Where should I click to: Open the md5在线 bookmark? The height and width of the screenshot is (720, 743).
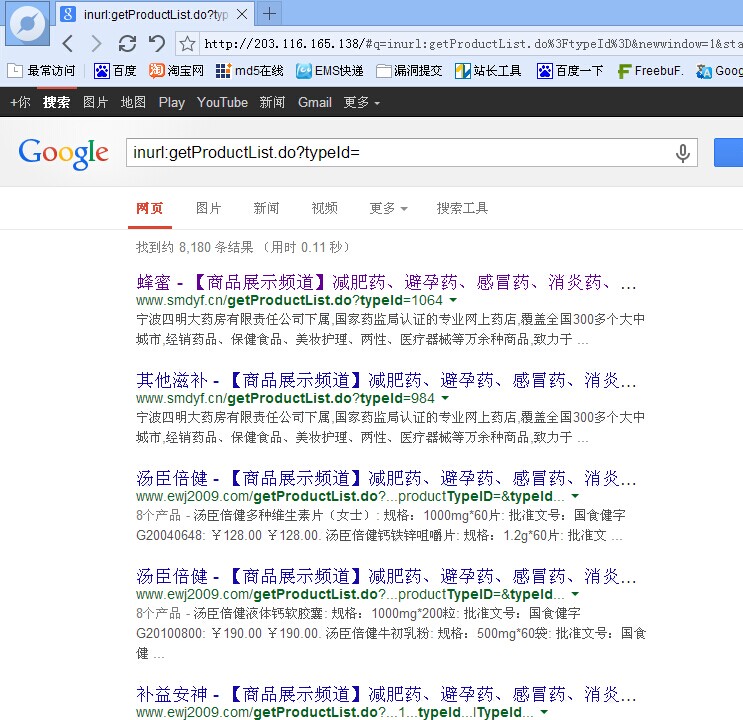click(x=249, y=71)
